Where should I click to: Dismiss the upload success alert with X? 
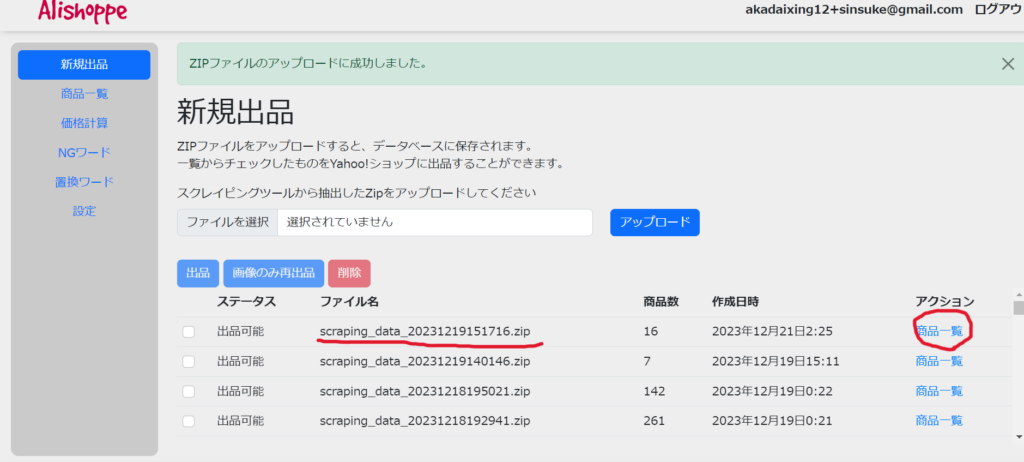click(1008, 64)
